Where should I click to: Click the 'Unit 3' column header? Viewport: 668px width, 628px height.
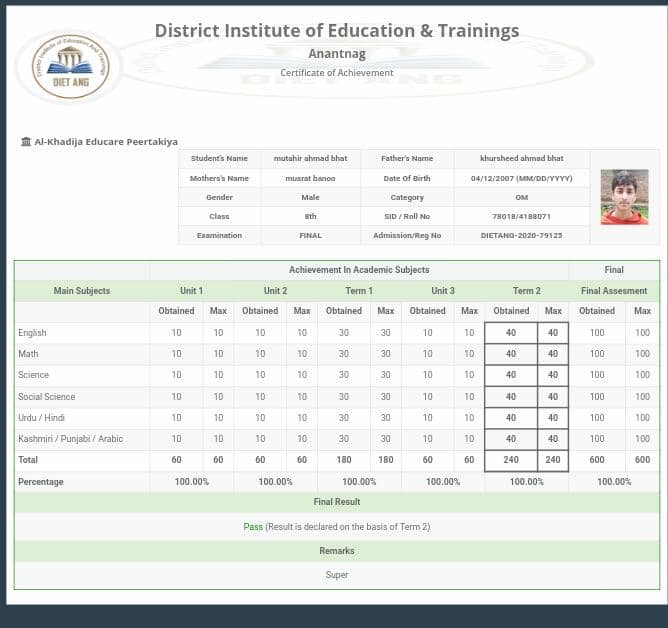[443, 291]
